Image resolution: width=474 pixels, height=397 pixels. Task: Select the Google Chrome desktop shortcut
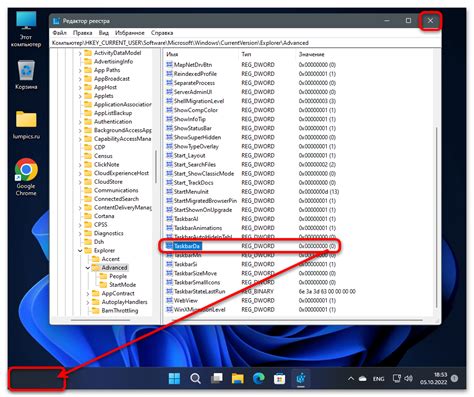(x=26, y=177)
